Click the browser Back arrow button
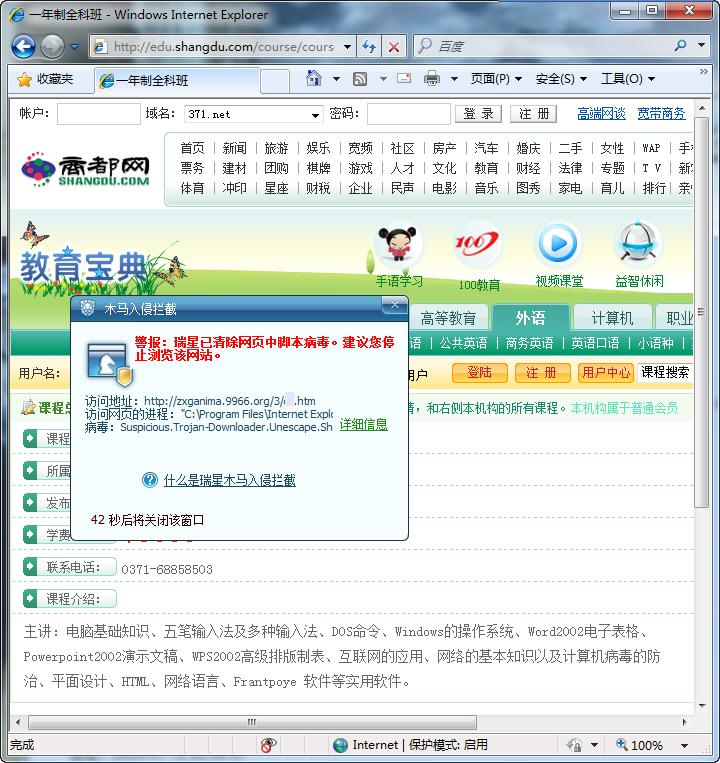The image size is (720, 763). point(24,46)
